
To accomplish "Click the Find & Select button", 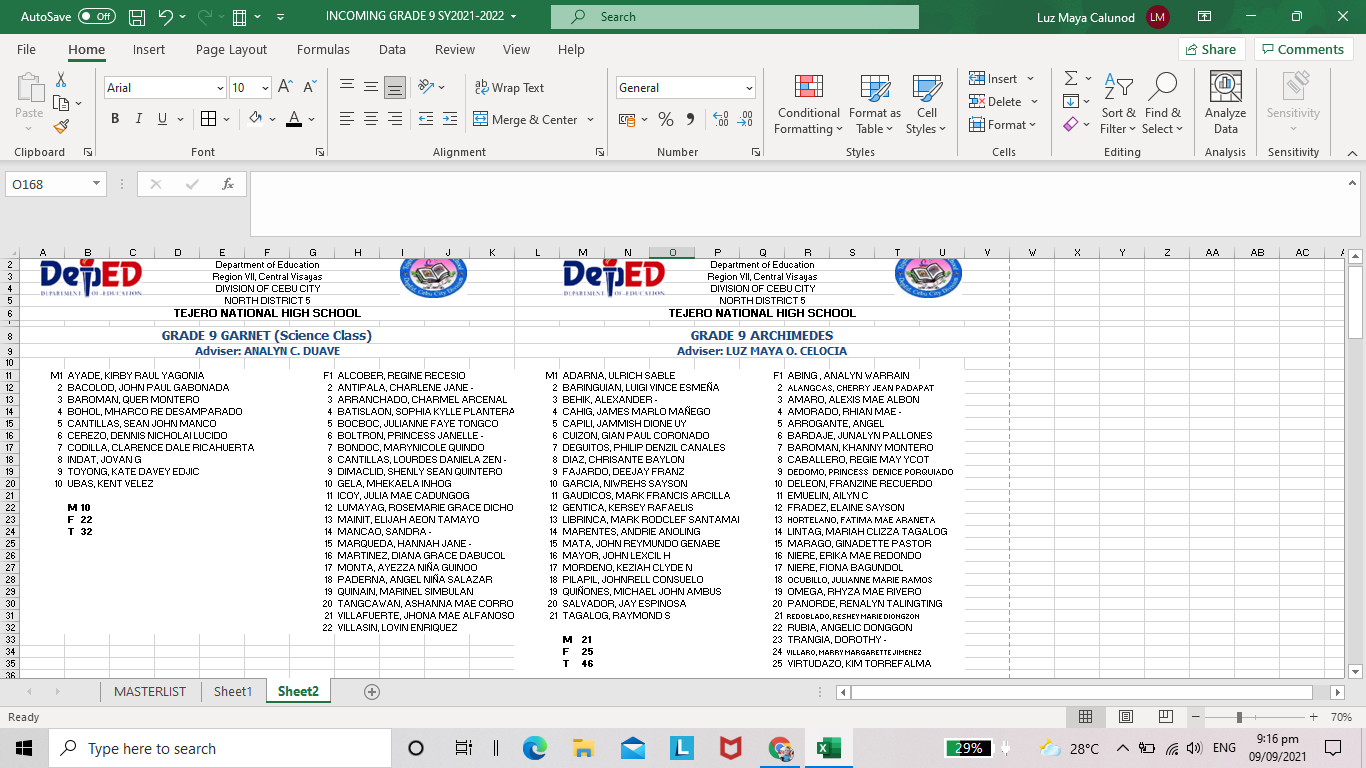I will click(x=1163, y=105).
